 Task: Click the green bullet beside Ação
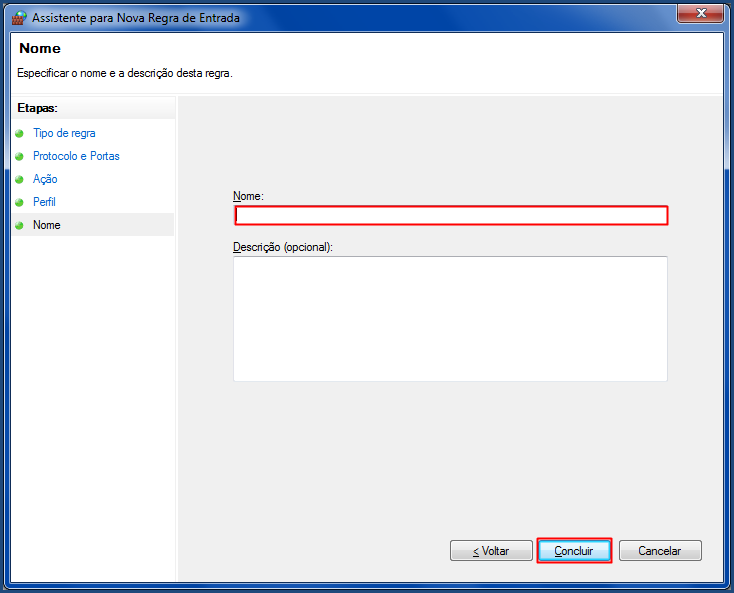(x=19, y=179)
